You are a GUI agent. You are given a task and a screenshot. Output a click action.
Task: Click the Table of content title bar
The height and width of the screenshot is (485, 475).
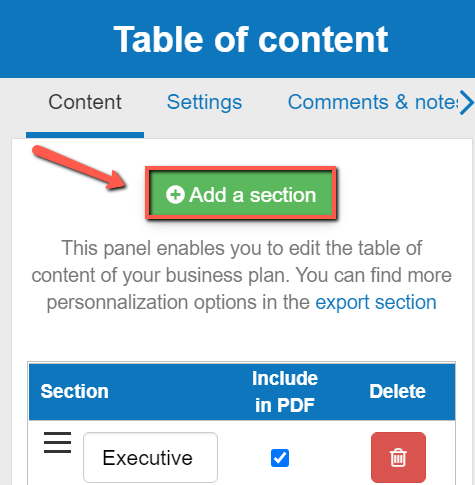pyautogui.click(x=237, y=39)
